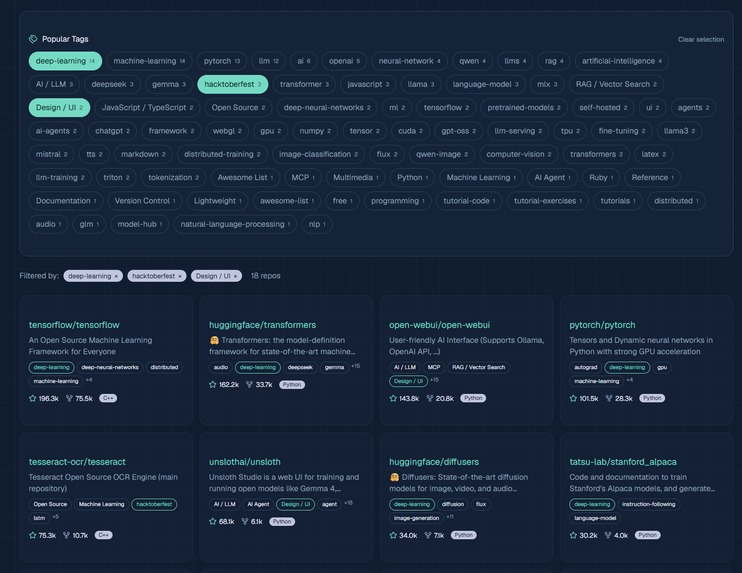The width and height of the screenshot is (742, 573).
Task: Open open-webui/open-webui repository link
Action: click(x=440, y=325)
